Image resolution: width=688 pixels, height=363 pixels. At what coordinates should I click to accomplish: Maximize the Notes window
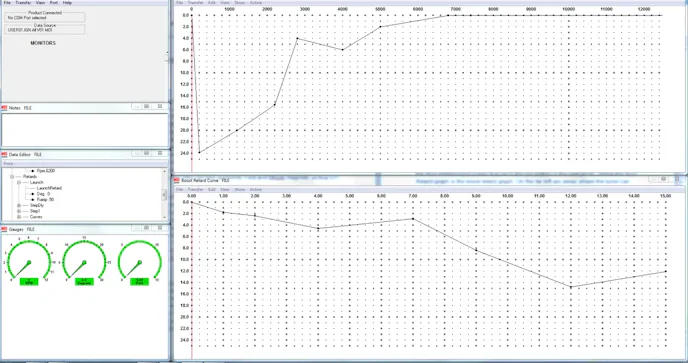147,107
